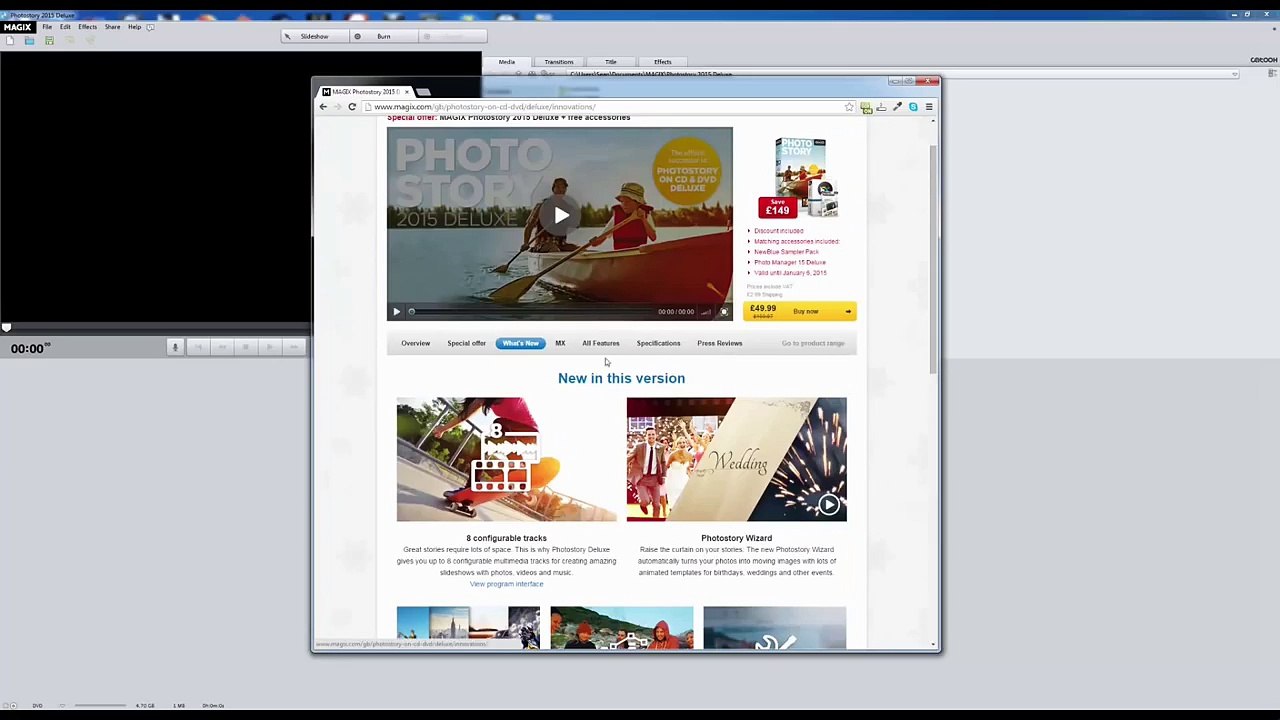Click the eyedropper extension icon
The image size is (1280, 720).
pos(897,107)
